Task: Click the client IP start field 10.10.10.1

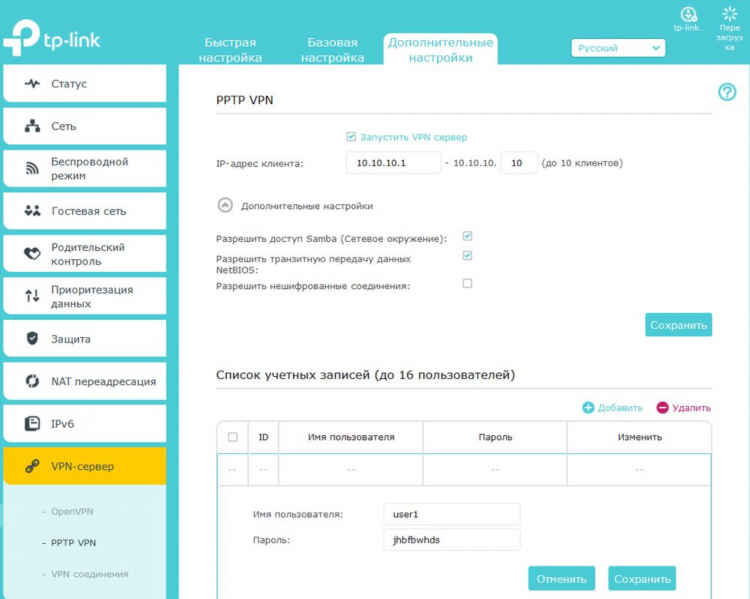Action: 393,163
